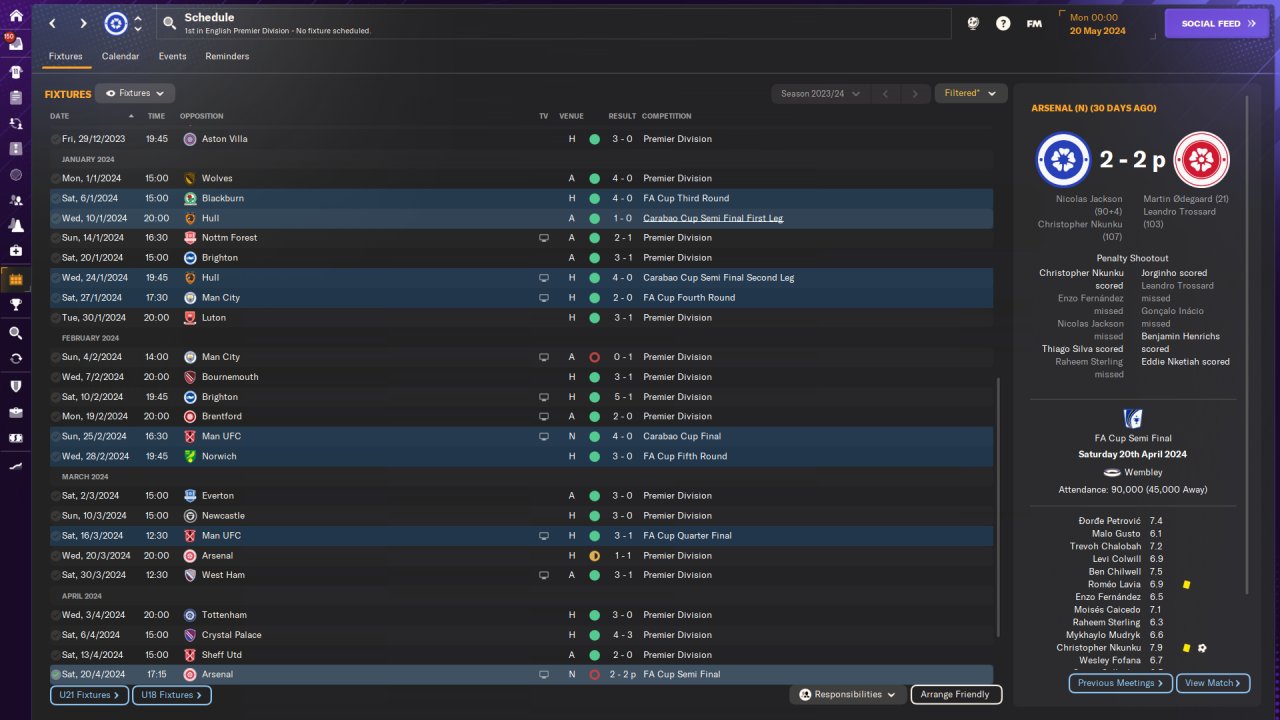
Task: Switch to the Reminders tab
Action: tap(228, 56)
